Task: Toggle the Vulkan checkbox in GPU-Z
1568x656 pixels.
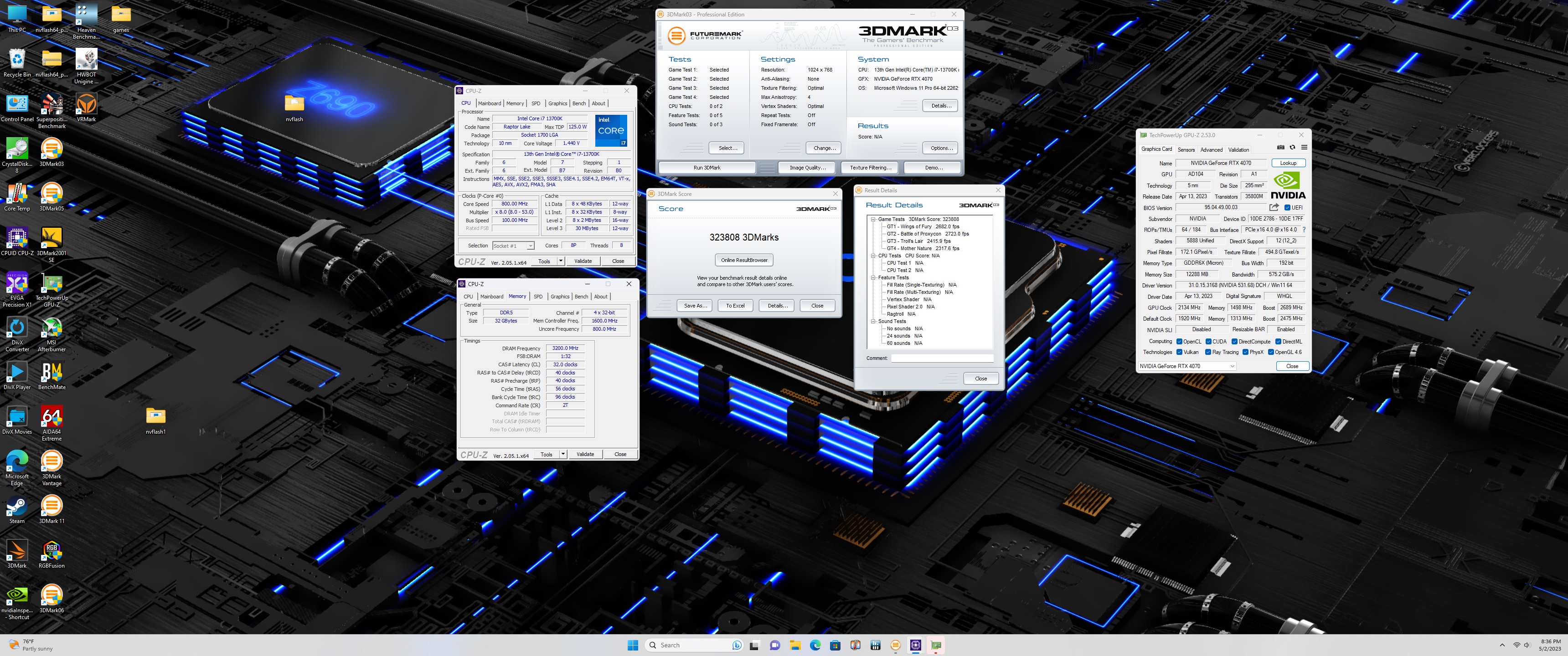Action: pyautogui.click(x=1179, y=352)
